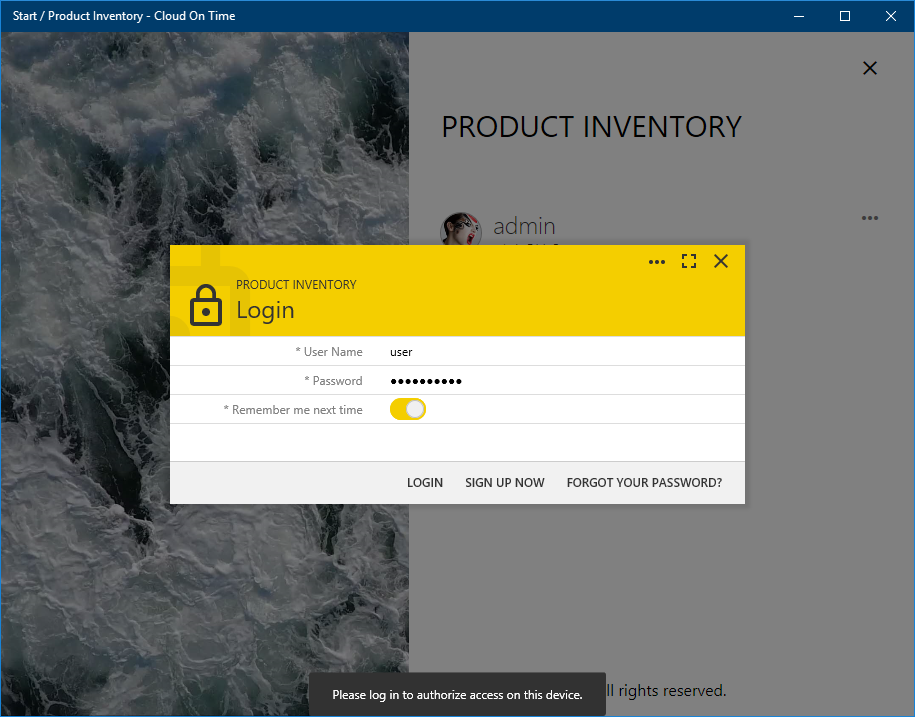The width and height of the screenshot is (915, 717).
Task: Close the Cloud On Time application window
Action: pyautogui.click(x=891, y=16)
